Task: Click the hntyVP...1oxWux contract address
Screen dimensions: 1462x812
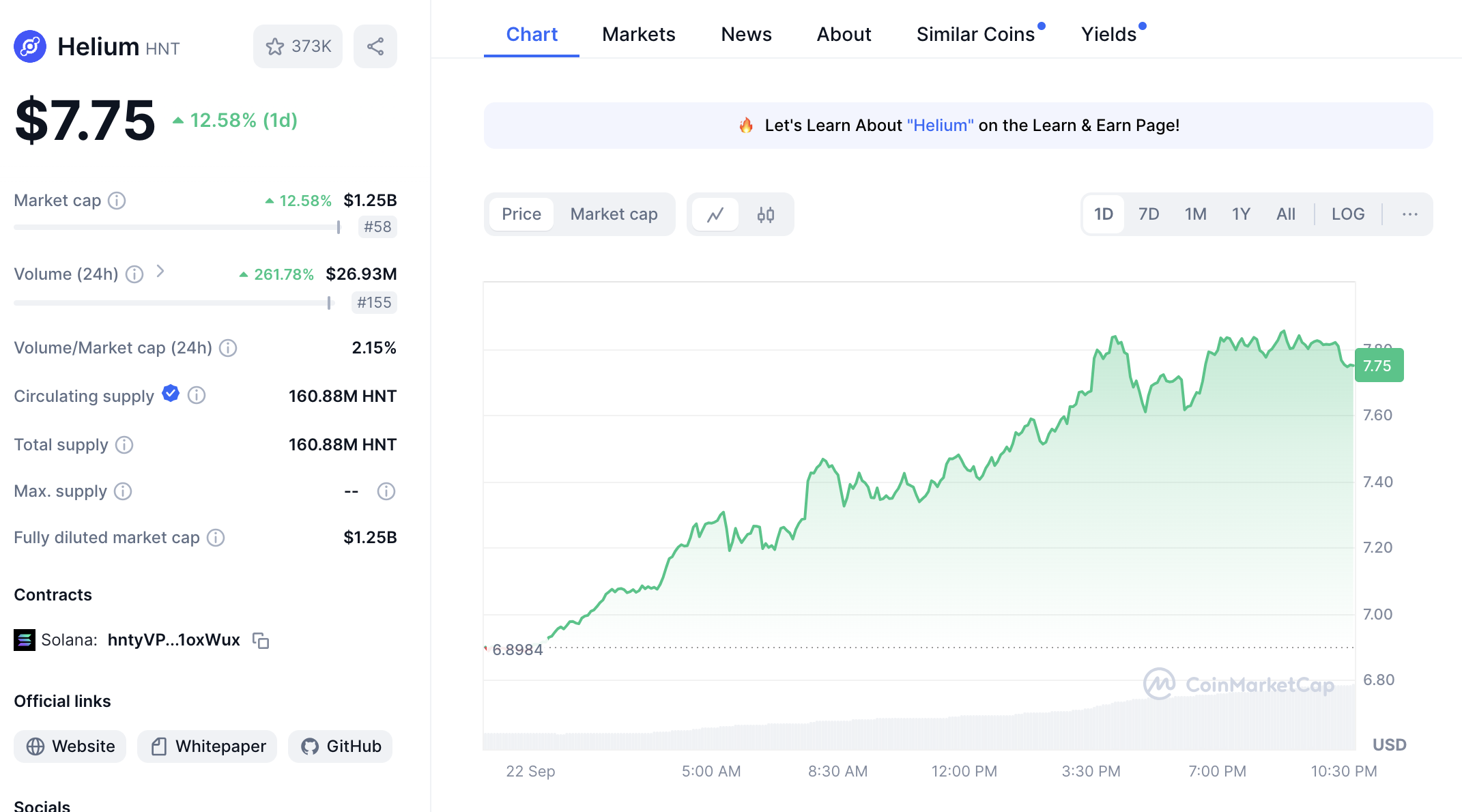Action: [174, 640]
